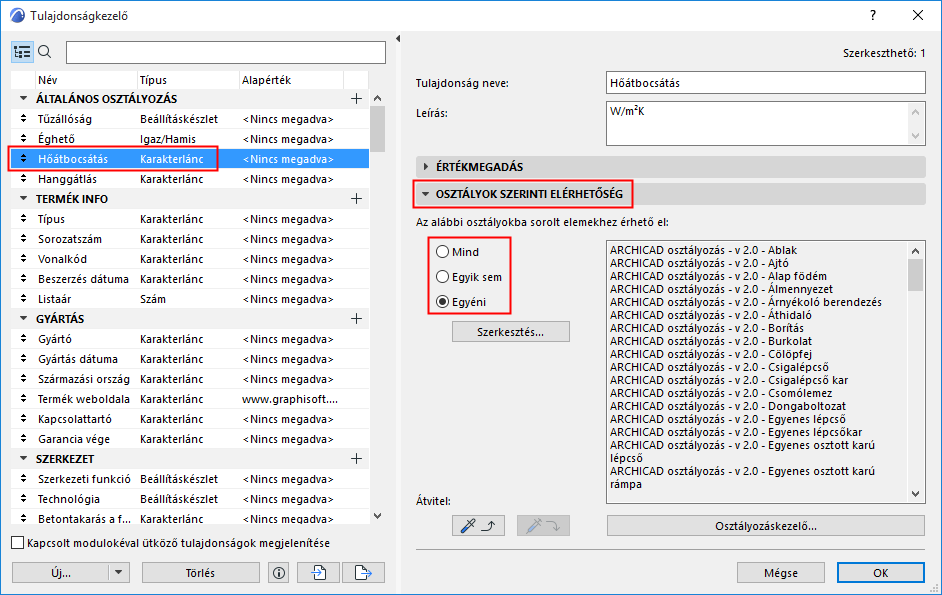Viewport: 942px width, 595px height.
Task: Click the Szerkesztés... button
Action: [511, 332]
